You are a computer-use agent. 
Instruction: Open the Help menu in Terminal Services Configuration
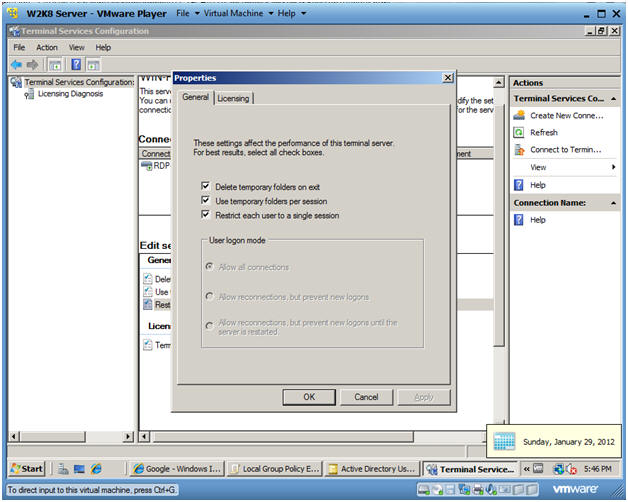[x=103, y=47]
